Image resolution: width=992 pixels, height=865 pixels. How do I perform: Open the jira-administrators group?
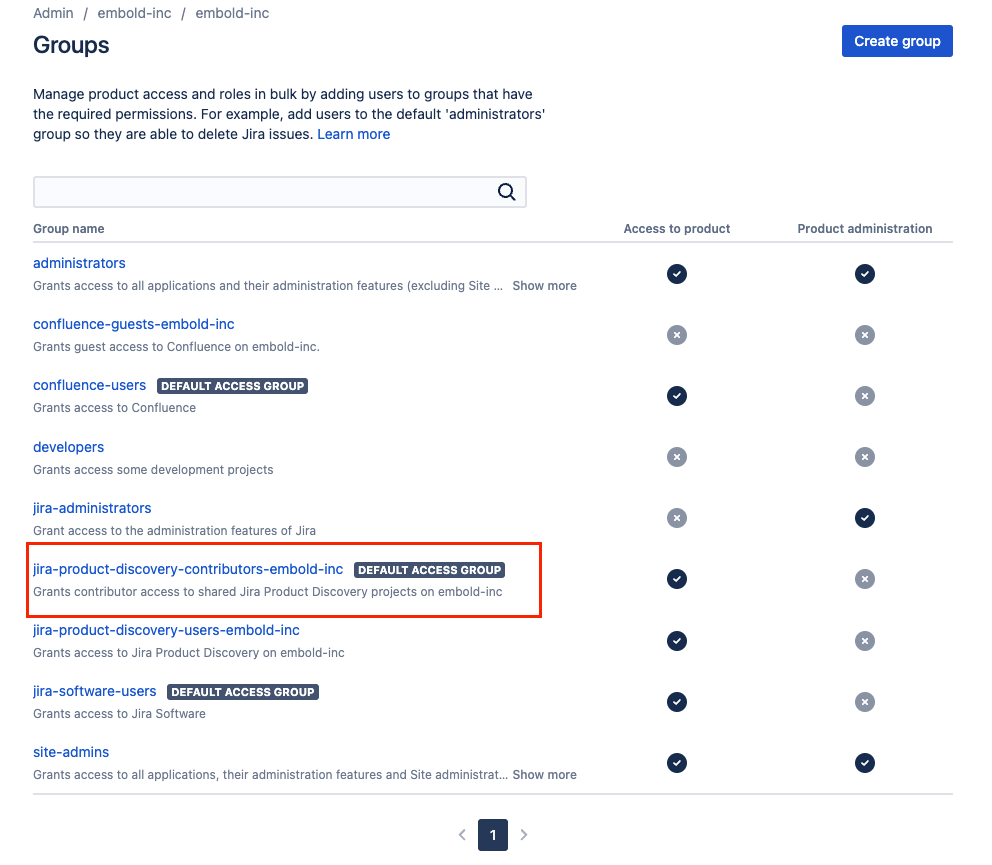[x=92, y=508]
